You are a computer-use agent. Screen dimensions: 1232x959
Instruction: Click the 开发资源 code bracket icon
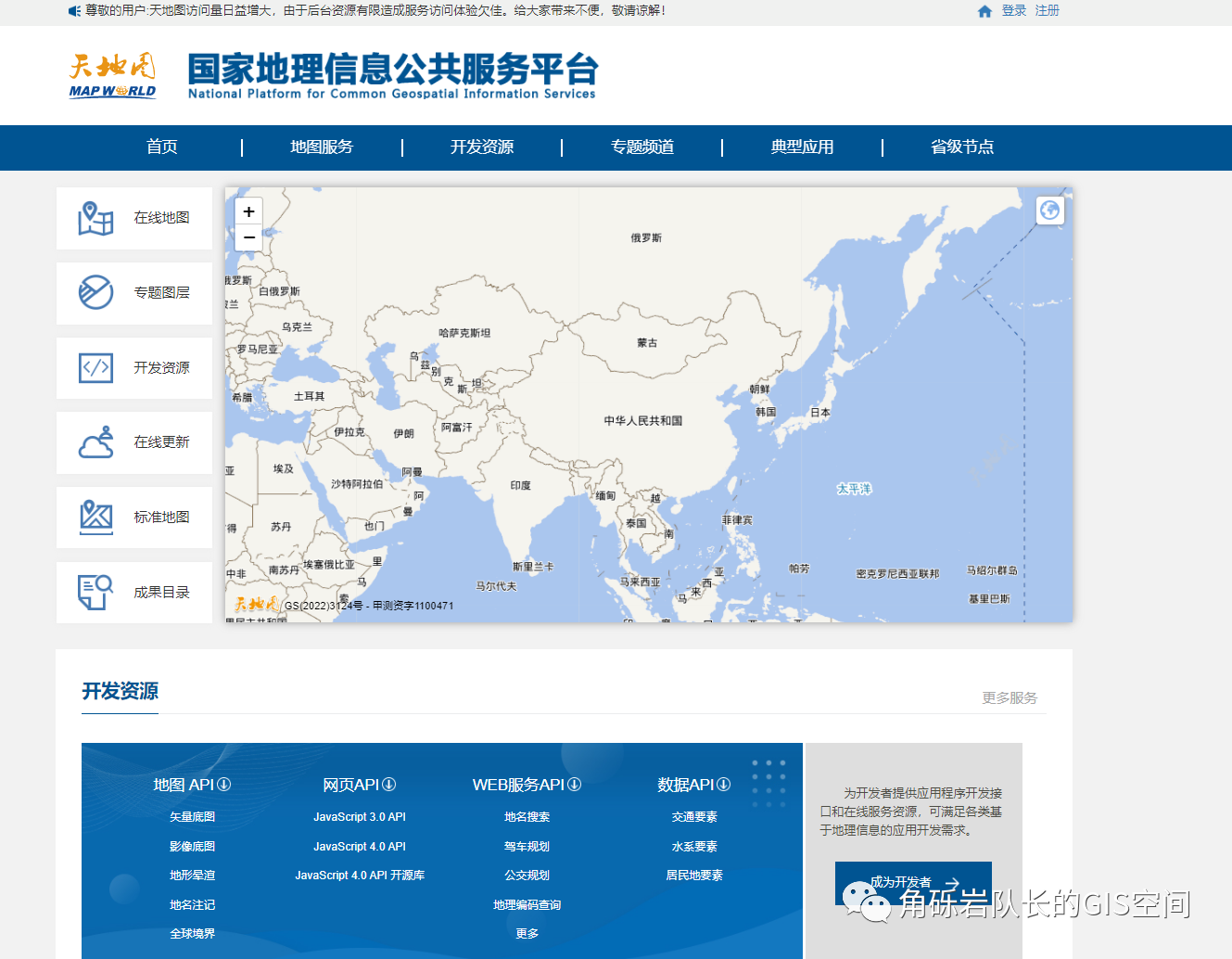coord(95,367)
